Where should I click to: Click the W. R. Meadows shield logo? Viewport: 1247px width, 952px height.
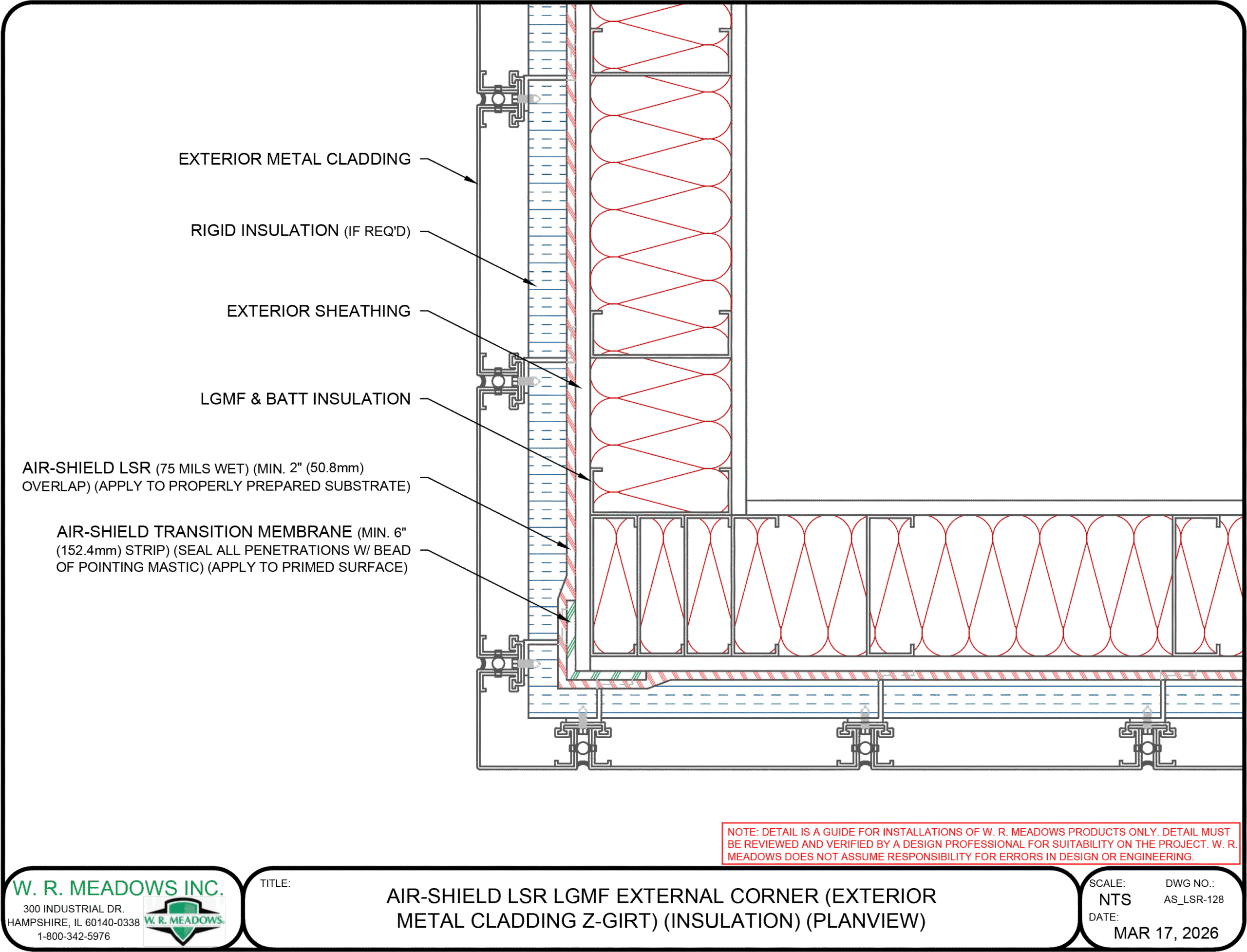(184, 921)
